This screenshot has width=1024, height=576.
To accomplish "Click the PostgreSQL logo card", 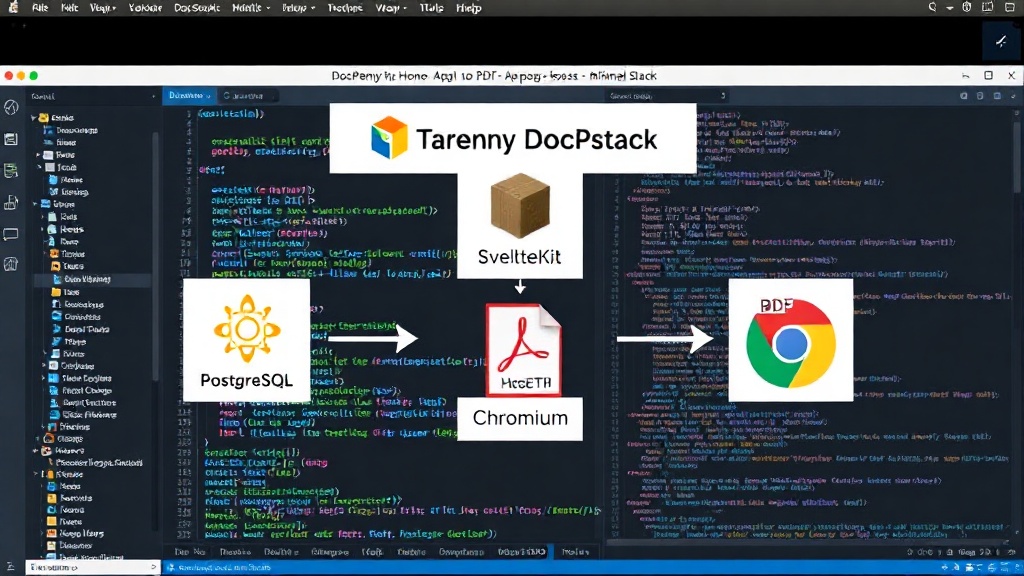I will coord(246,340).
